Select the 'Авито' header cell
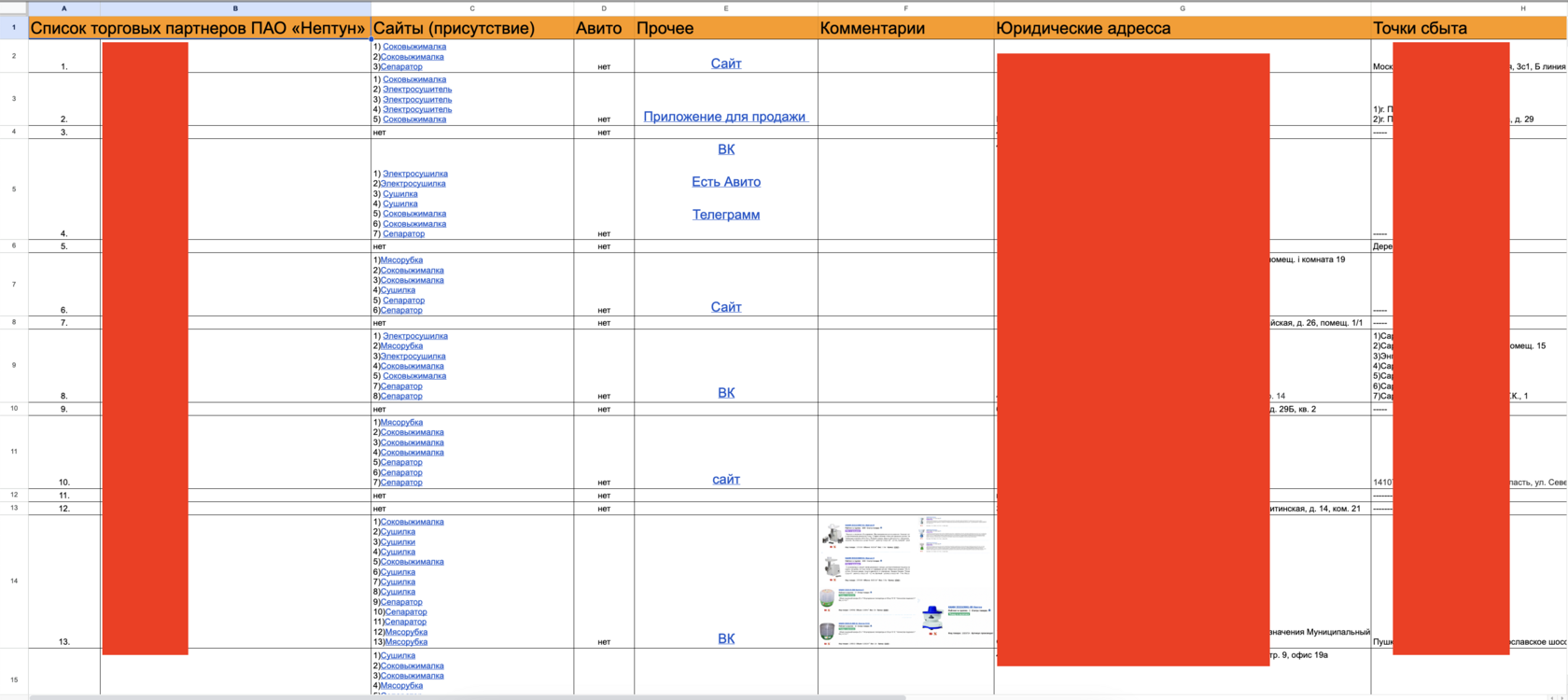1568x700 pixels. (604, 28)
